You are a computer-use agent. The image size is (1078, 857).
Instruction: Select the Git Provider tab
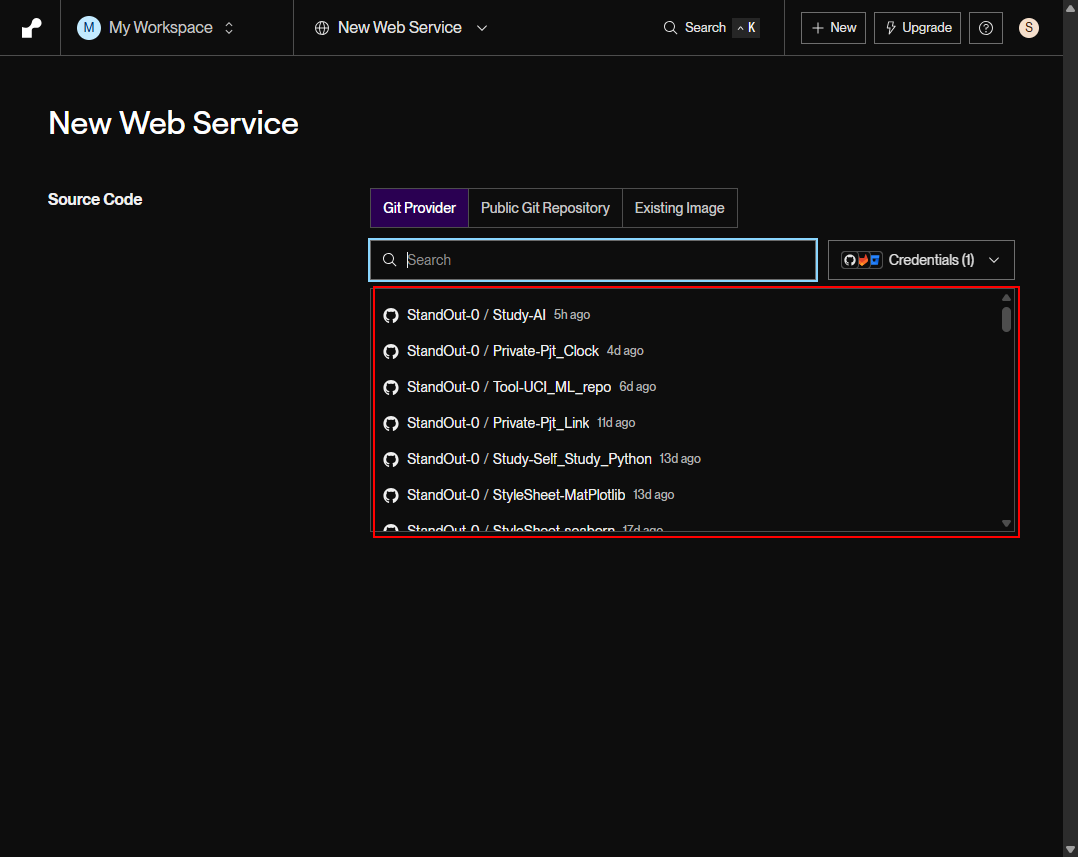419,208
